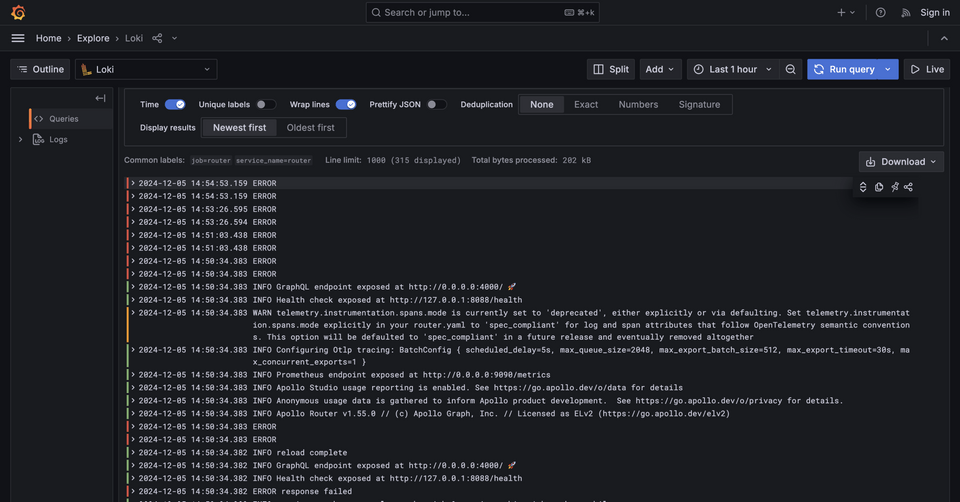Click the Split button

coord(611,69)
